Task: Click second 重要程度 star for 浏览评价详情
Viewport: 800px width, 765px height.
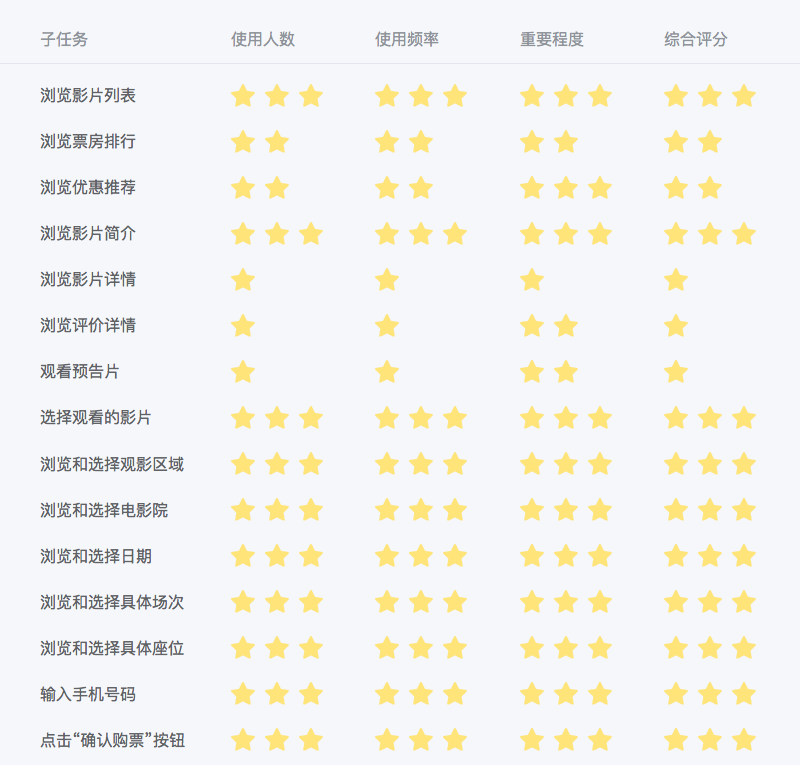Action: point(566,326)
